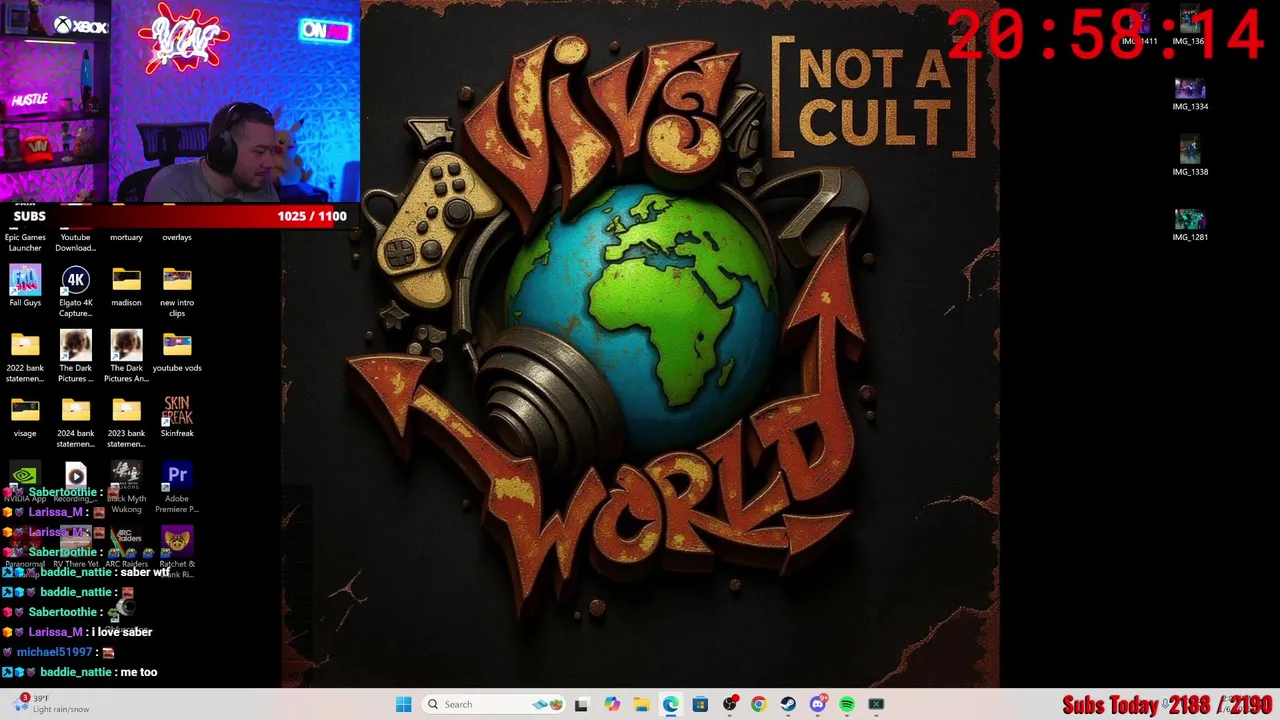The image size is (1280, 720).
Task: Switch to Microsoft Edge in taskbar
Action: [670, 705]
